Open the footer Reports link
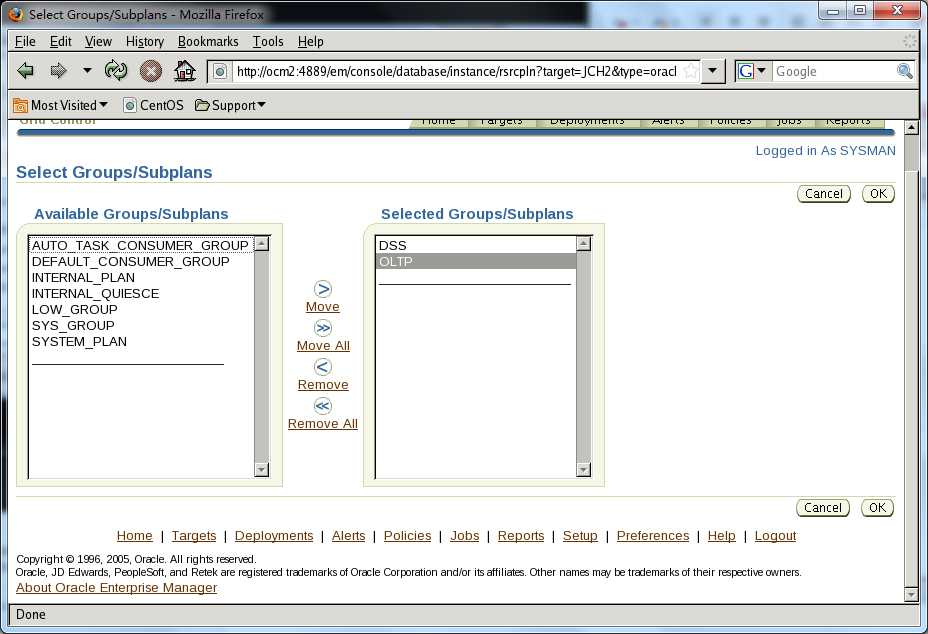928x634 pixels. click(521, 536)
